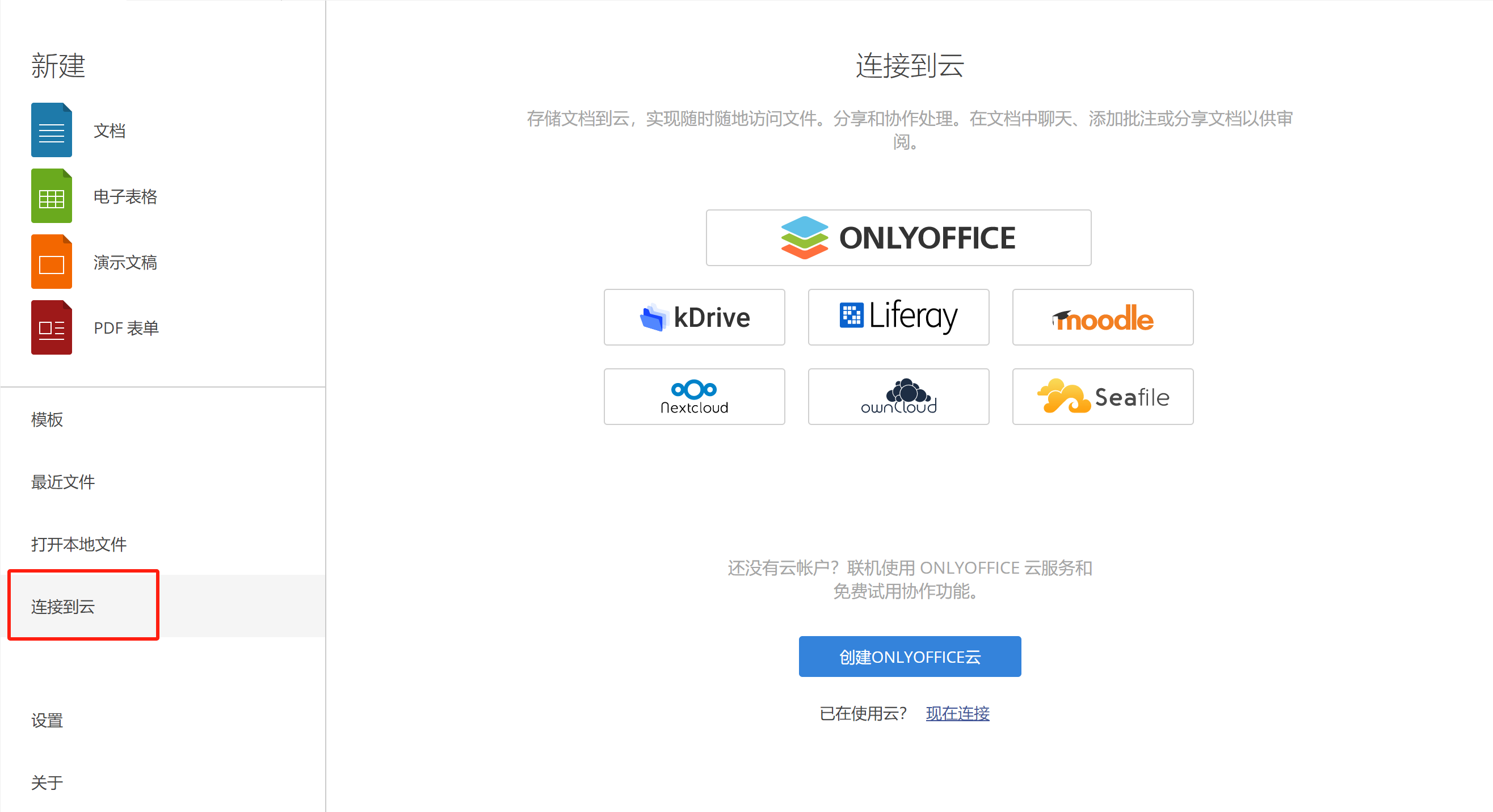Select the ownCloud provider tile
The height and width of the screenshot is (812, 1493).
tap(898, 397)
